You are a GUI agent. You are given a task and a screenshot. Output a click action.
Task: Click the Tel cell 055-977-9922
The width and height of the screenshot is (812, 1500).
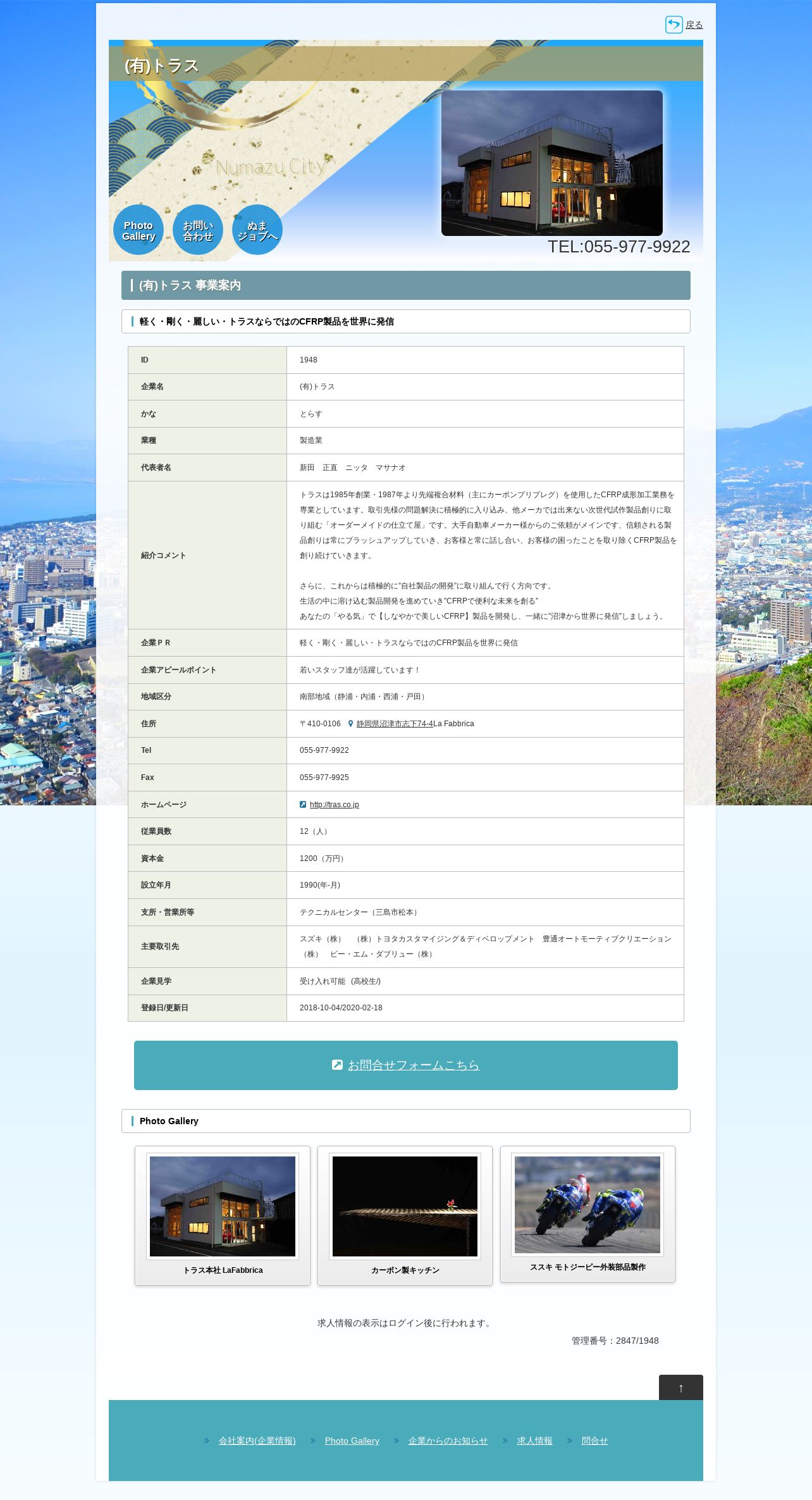pyautogui.click(x=324, y=750)
